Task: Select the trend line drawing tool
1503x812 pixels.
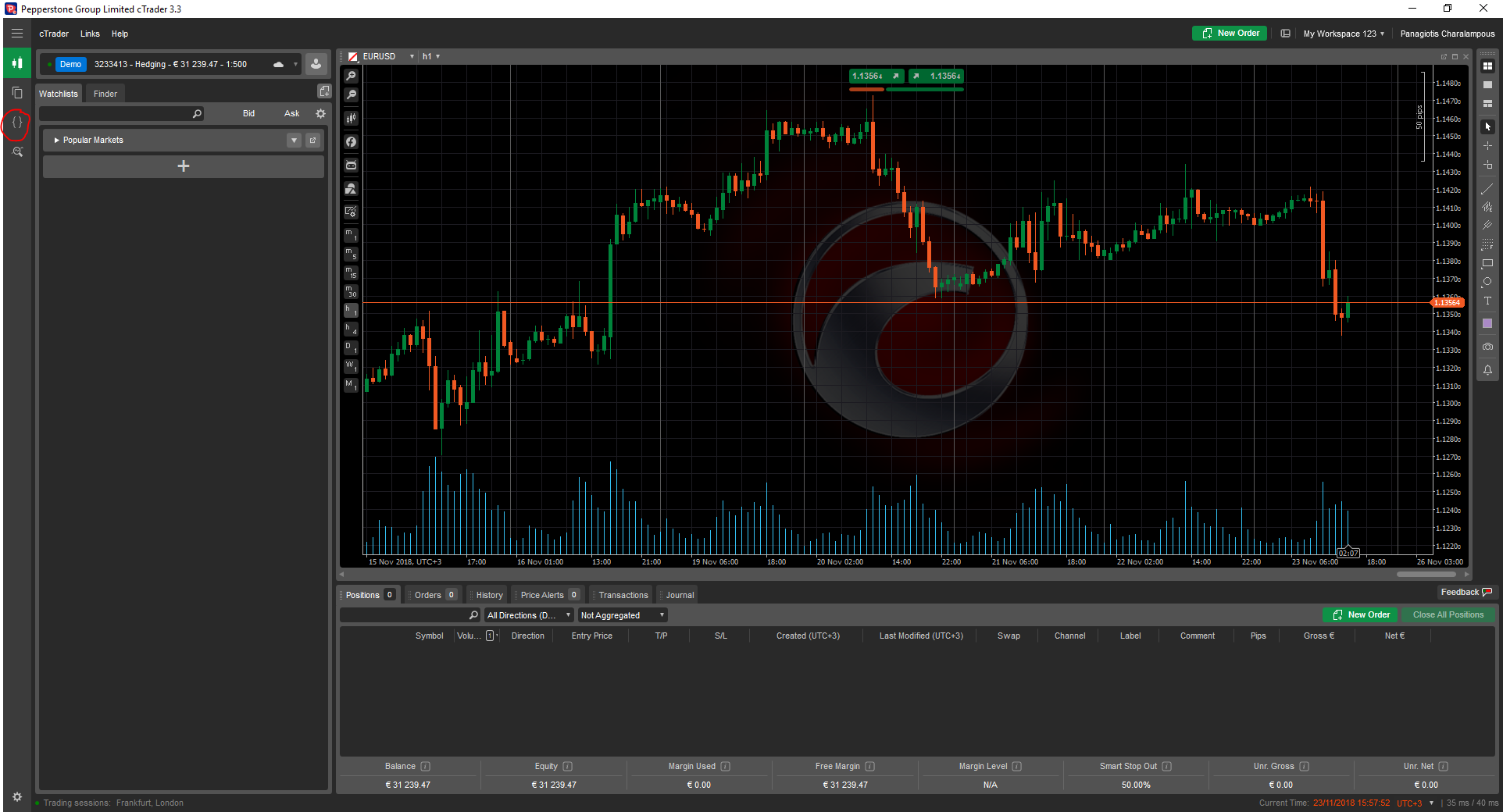Action: [x=1487, y=189]
